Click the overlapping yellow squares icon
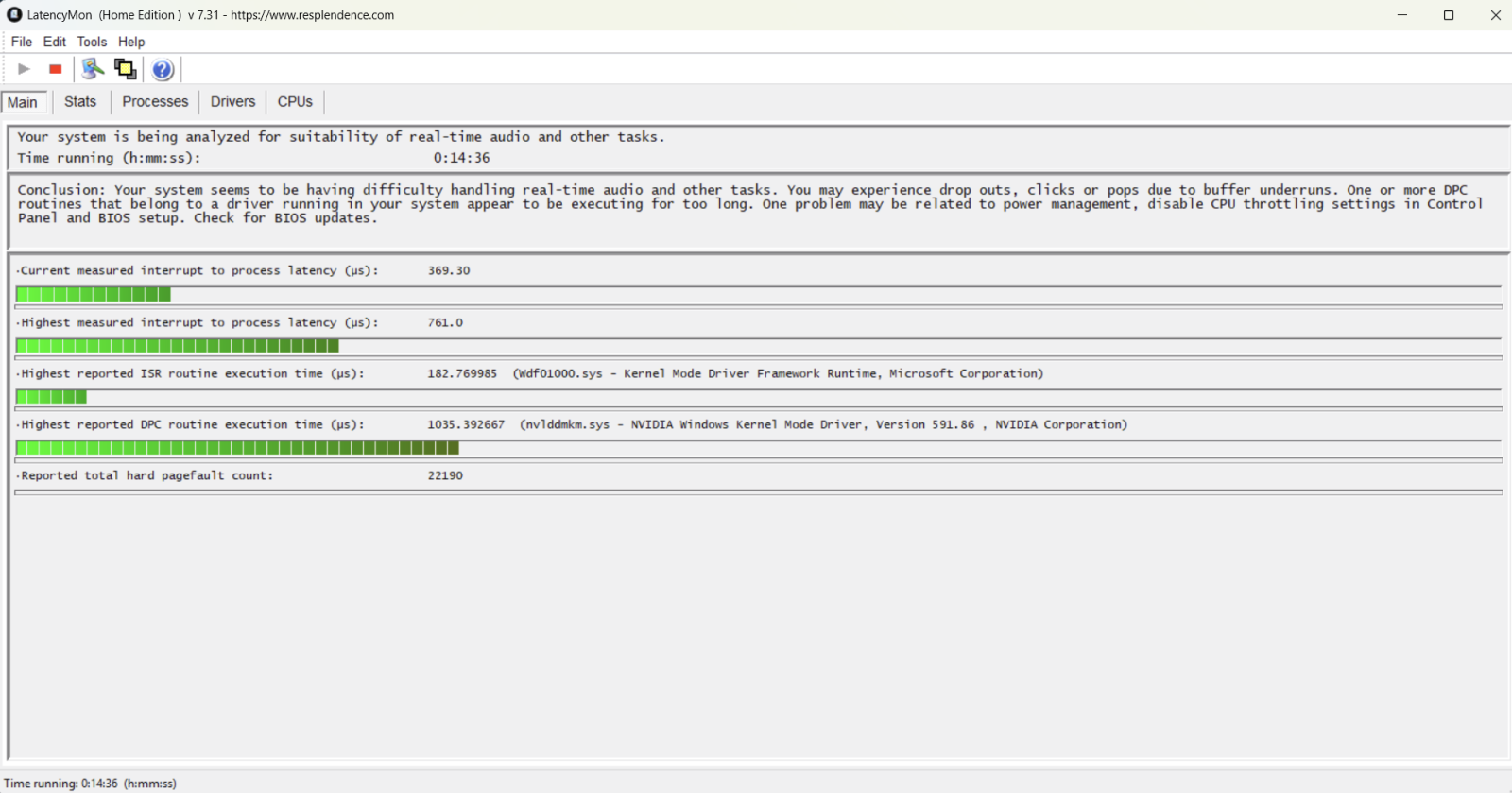1512x793 pixels. pyautogui.click(x=125, y=69)
